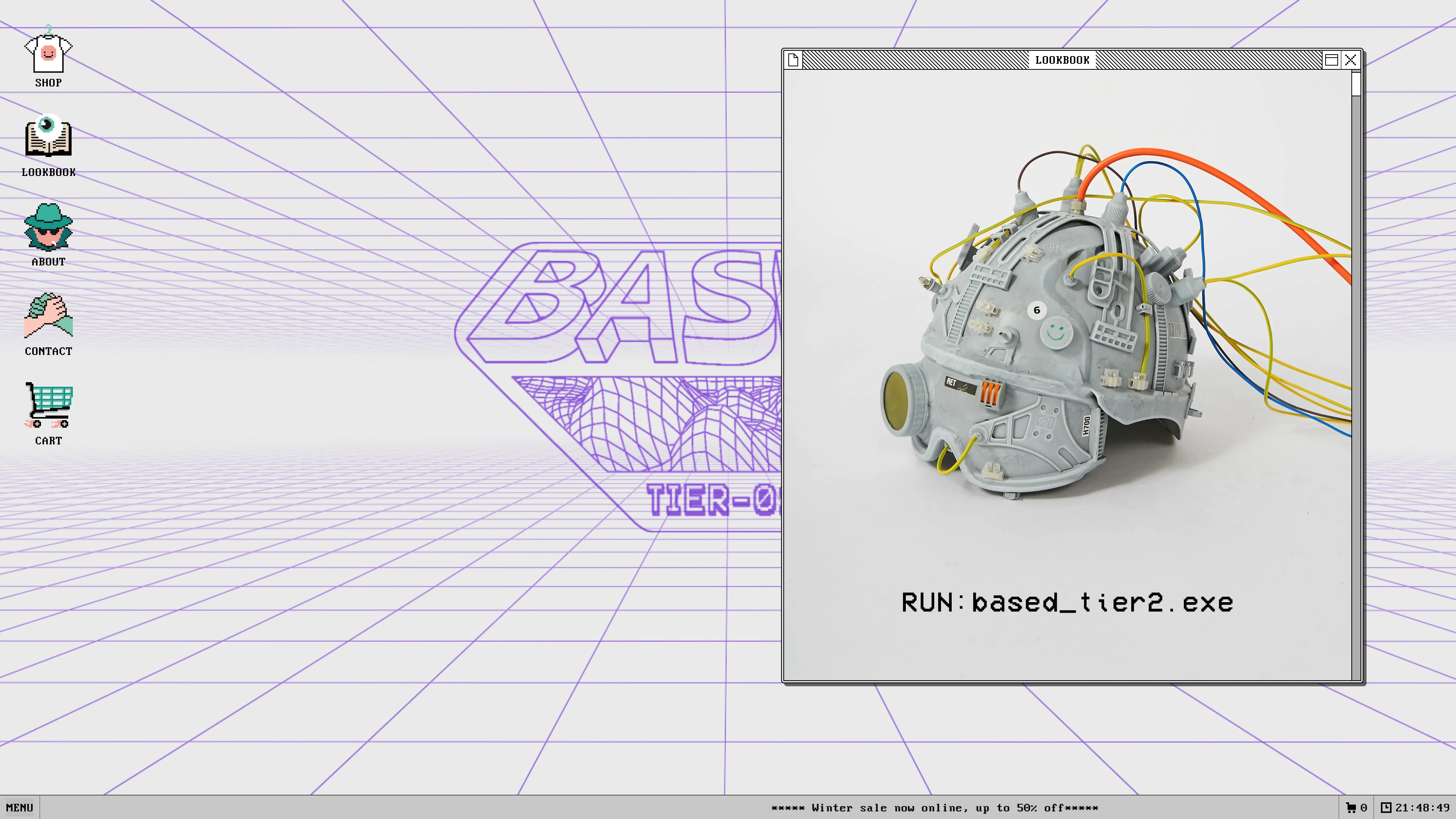Click the ABOUT label under spy icon
This screenshot has height=819, width=1456.
pyautogui.click(x=48, y=262)
